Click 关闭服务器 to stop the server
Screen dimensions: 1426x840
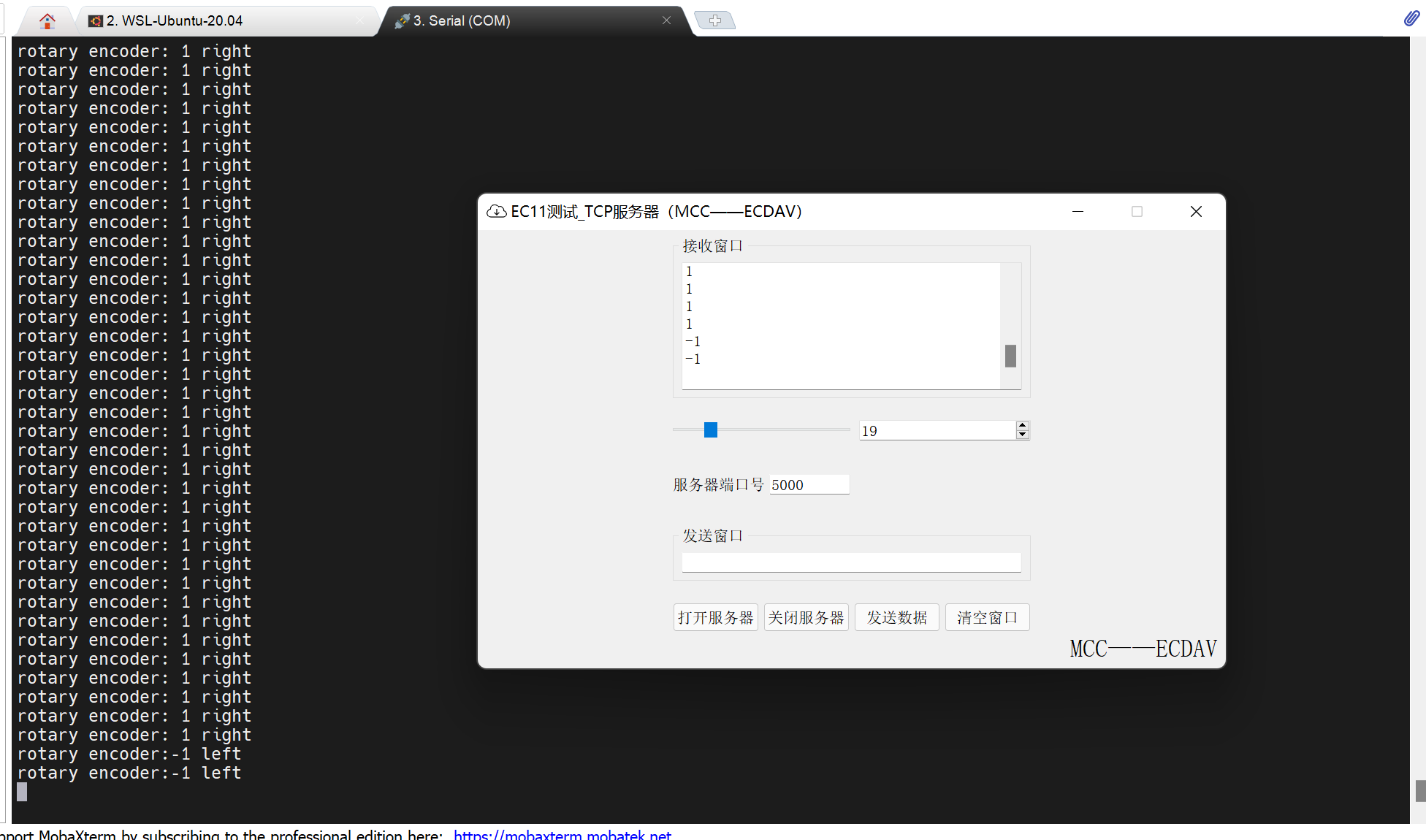point(806,617)
